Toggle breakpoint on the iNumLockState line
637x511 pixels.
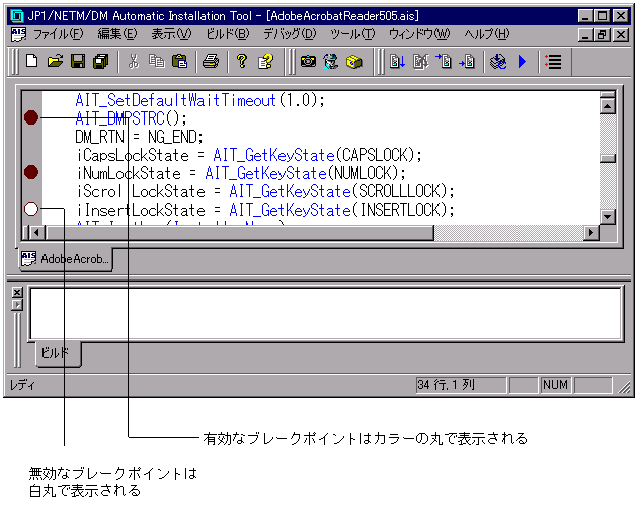click(31, 172)
